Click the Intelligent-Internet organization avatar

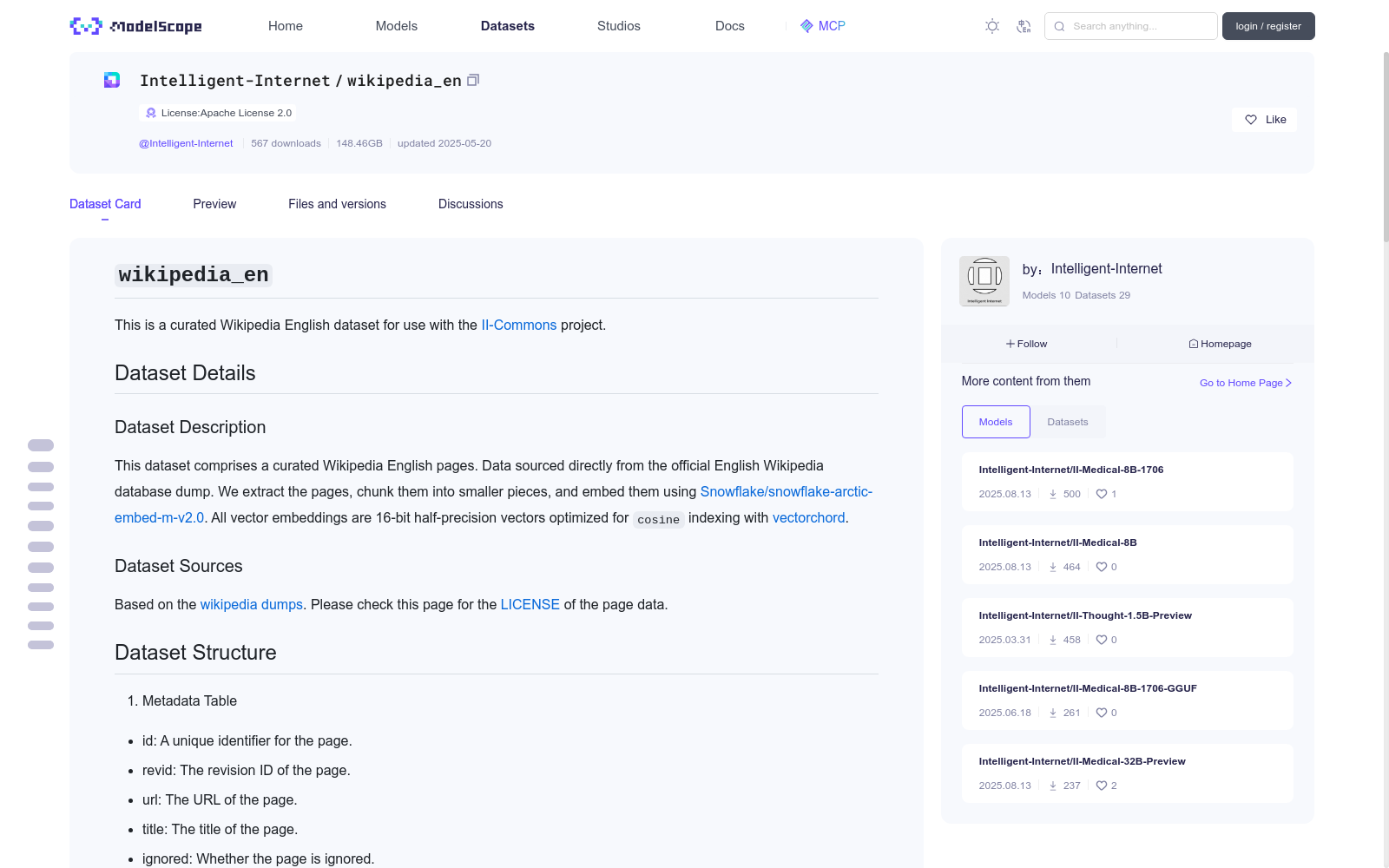[x=984, y=281]
